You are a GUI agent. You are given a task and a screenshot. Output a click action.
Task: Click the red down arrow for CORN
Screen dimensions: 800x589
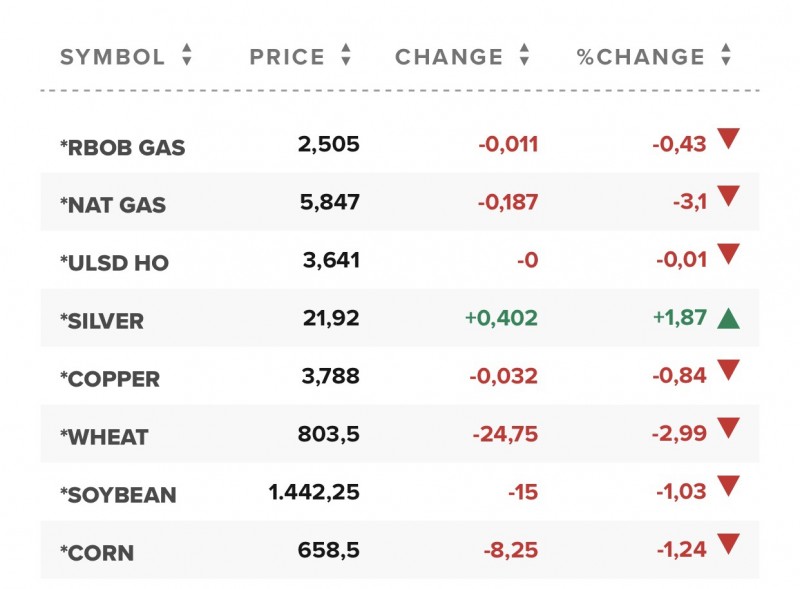tap(728, 545)
